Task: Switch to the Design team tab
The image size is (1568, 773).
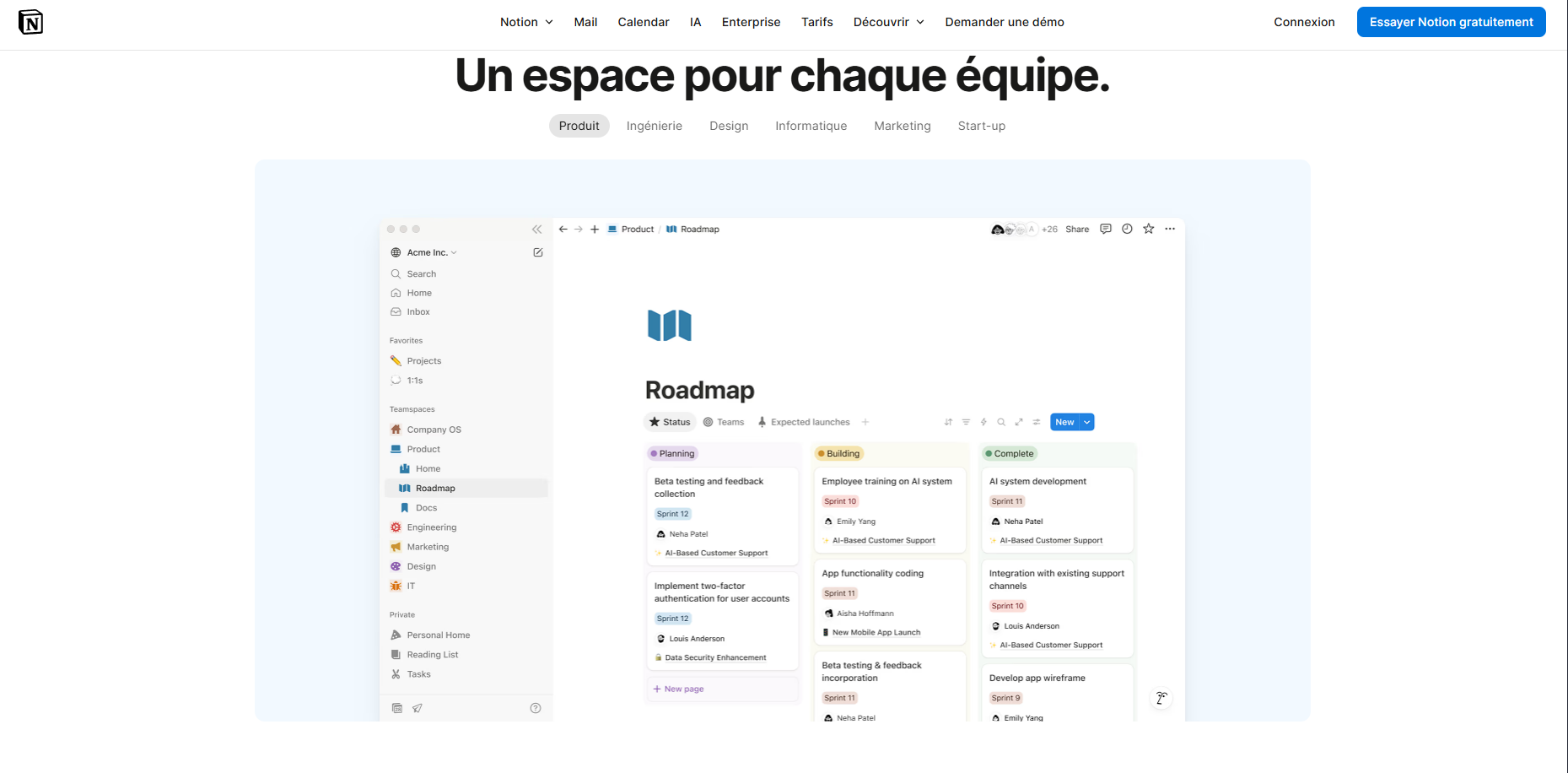Action: [x=729, y=126]
